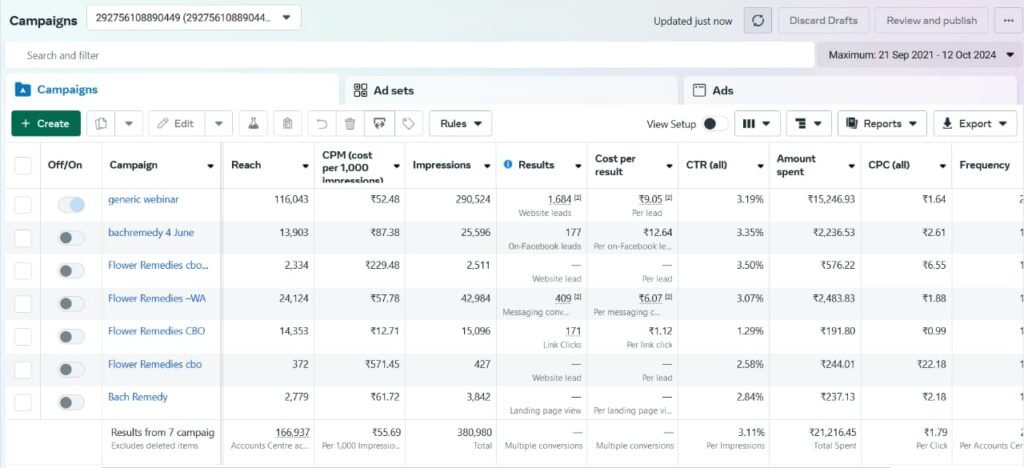Enable the View Setup toggle
This screenshot has height=468, width=1024.
714,124
